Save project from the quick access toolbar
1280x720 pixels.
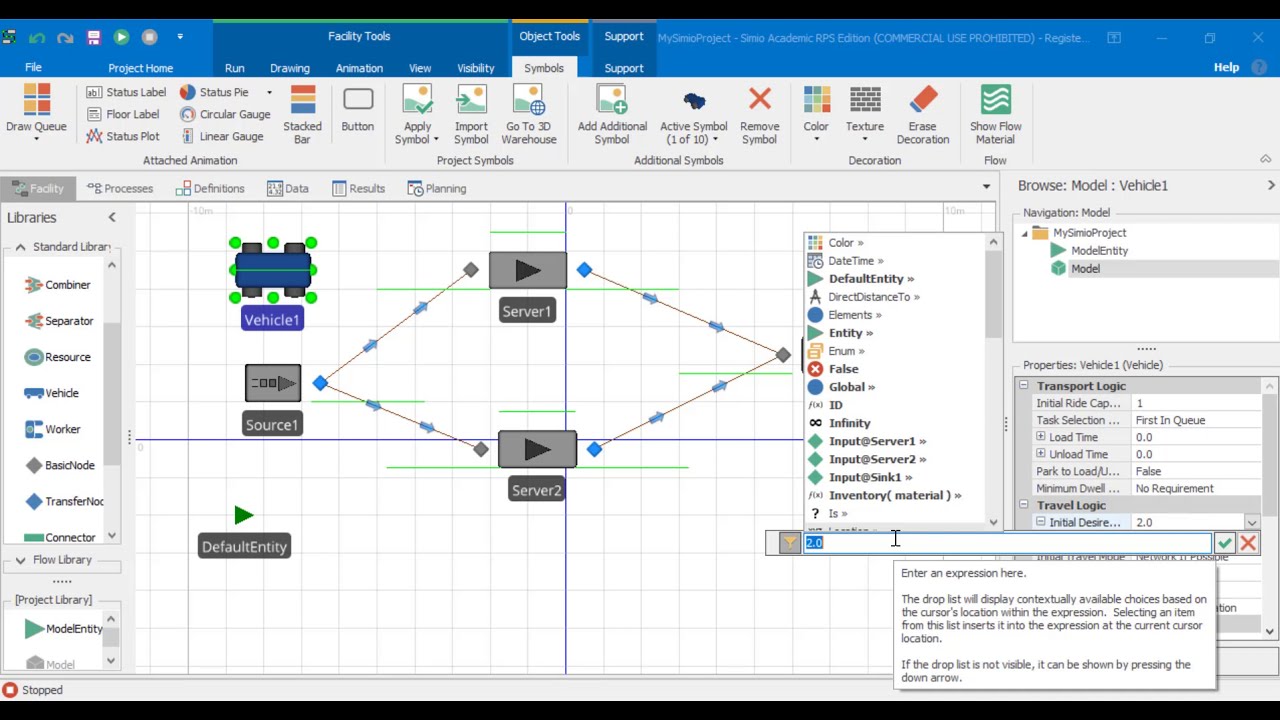pyautogui.click(x=93, y=37)
